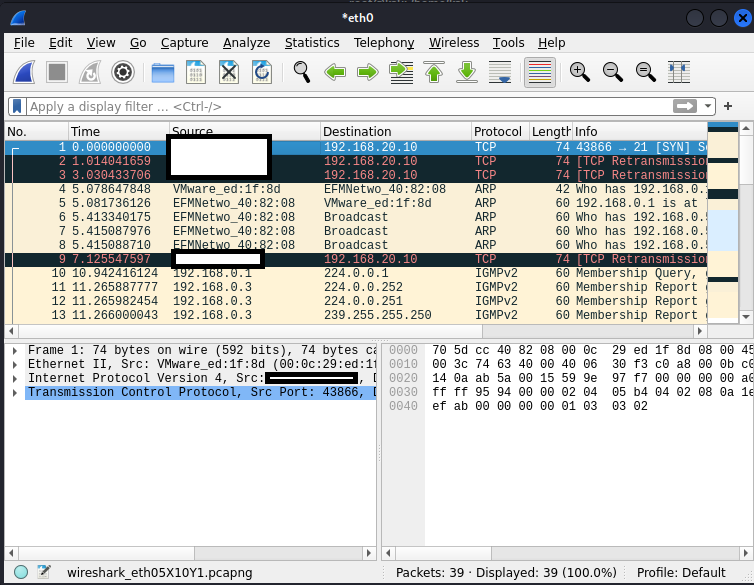The width and height of the screenshot is (754, 585).
Task: Go back in packet history
Action: 335,73
